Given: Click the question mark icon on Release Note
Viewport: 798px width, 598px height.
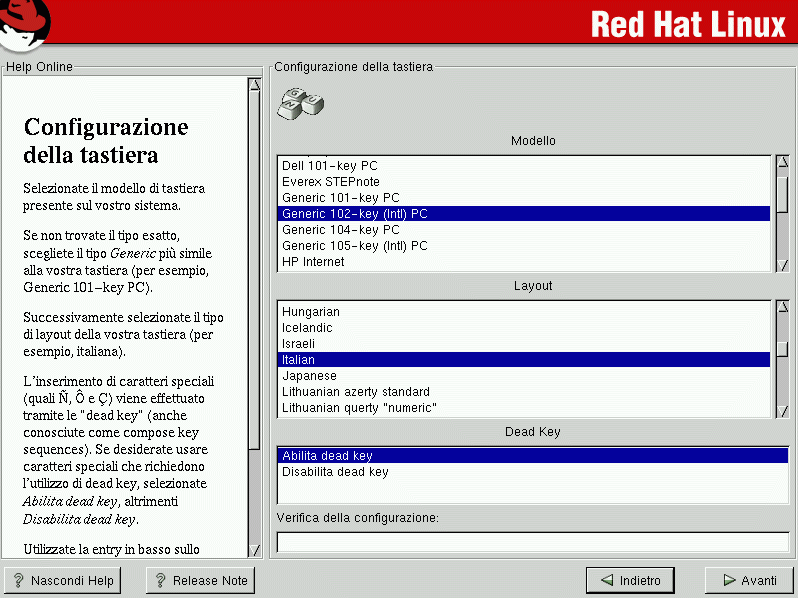Looking at the screenshot, I should click(159, 580).
